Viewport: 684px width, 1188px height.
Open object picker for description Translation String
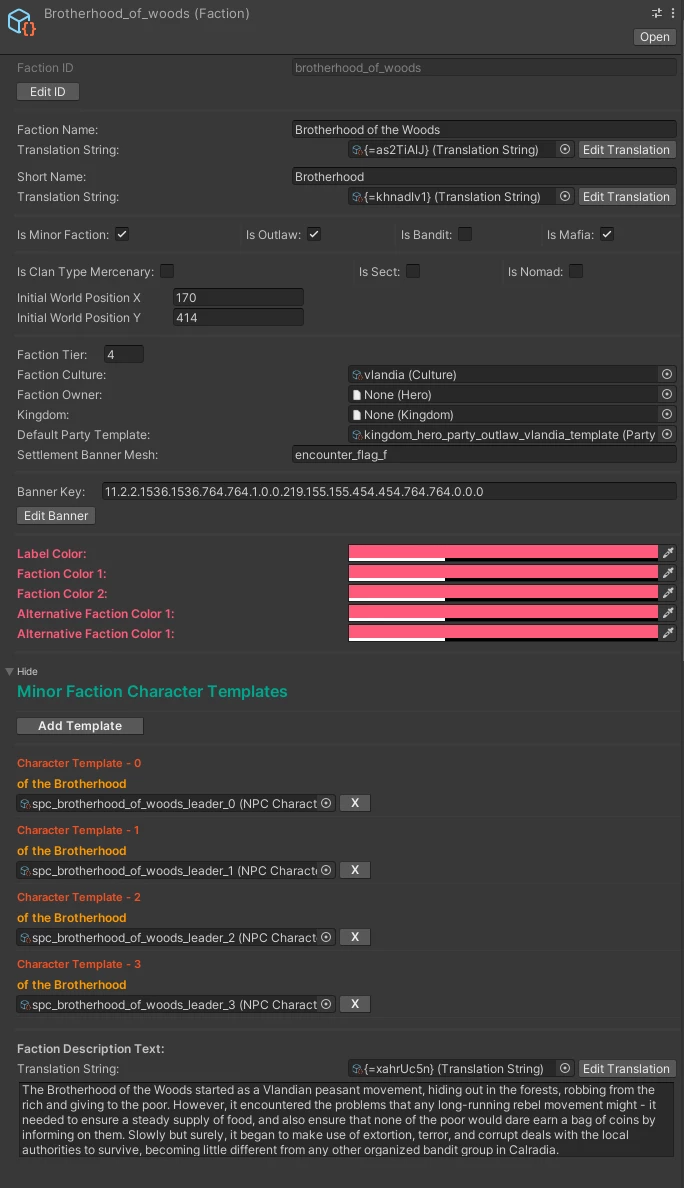click(x=565, y=1068)
